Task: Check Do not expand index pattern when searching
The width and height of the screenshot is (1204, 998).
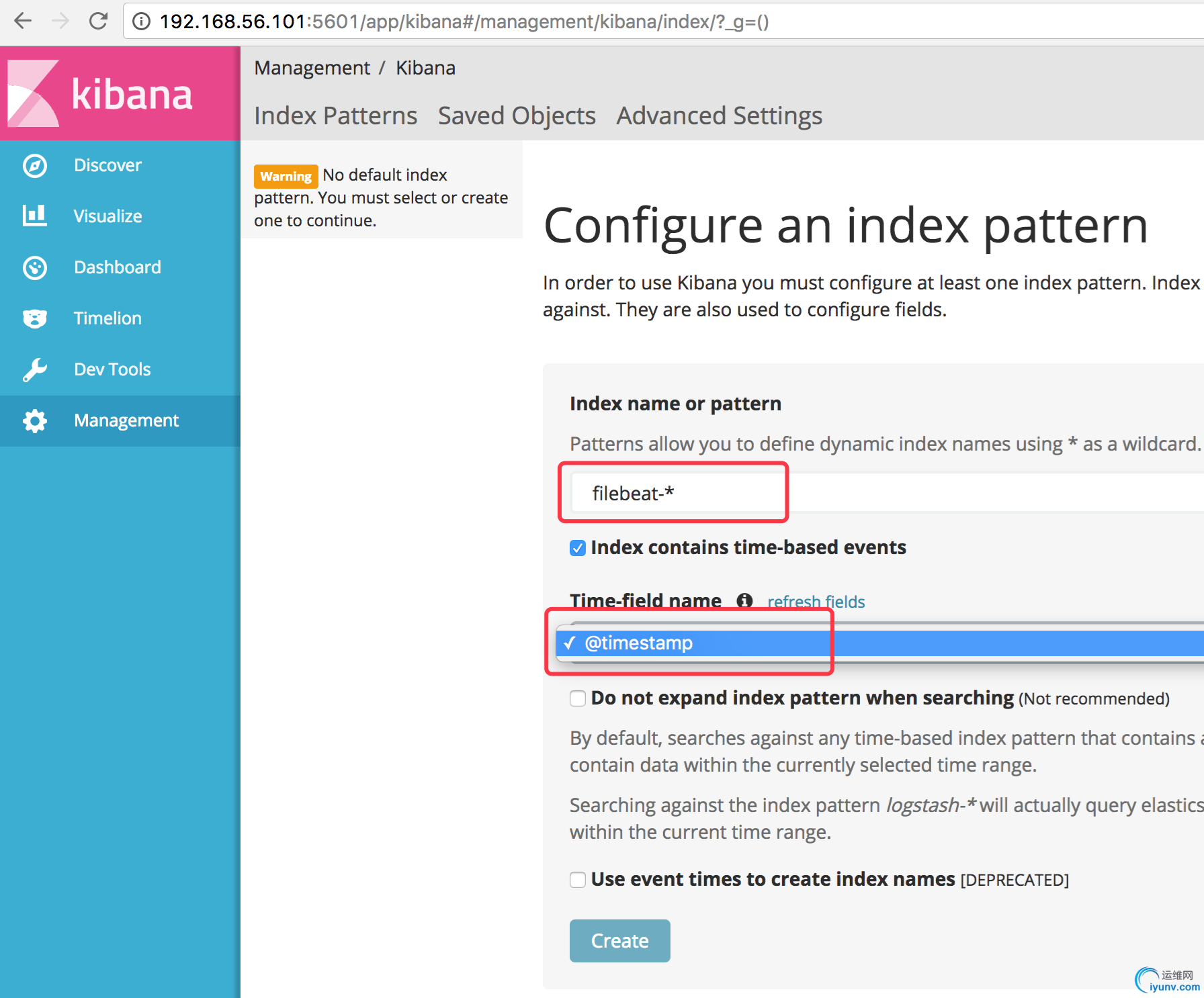Action: [578, 698]
